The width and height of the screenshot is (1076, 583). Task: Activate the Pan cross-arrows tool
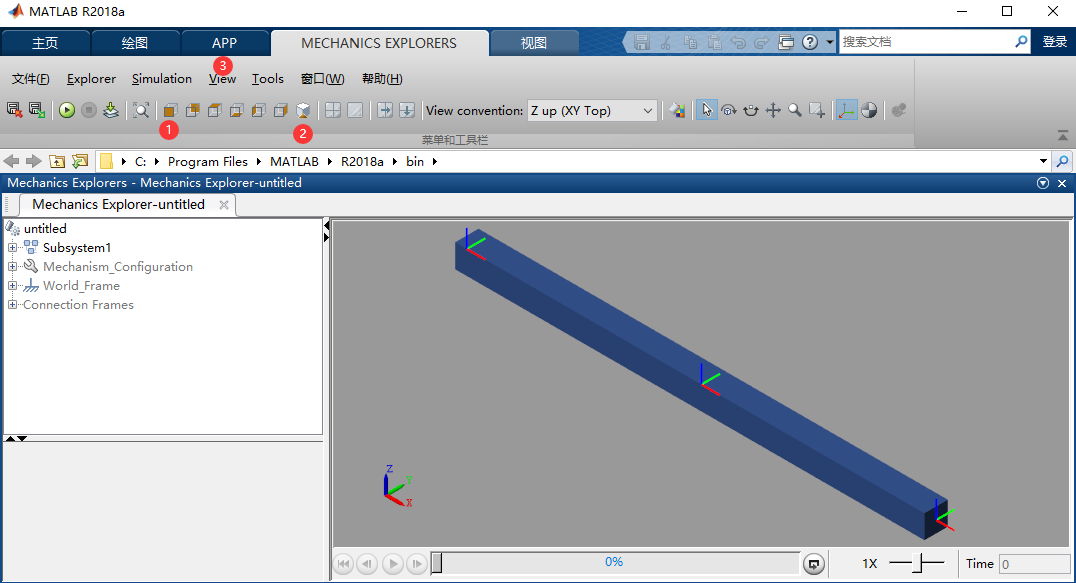pos(773,110)
